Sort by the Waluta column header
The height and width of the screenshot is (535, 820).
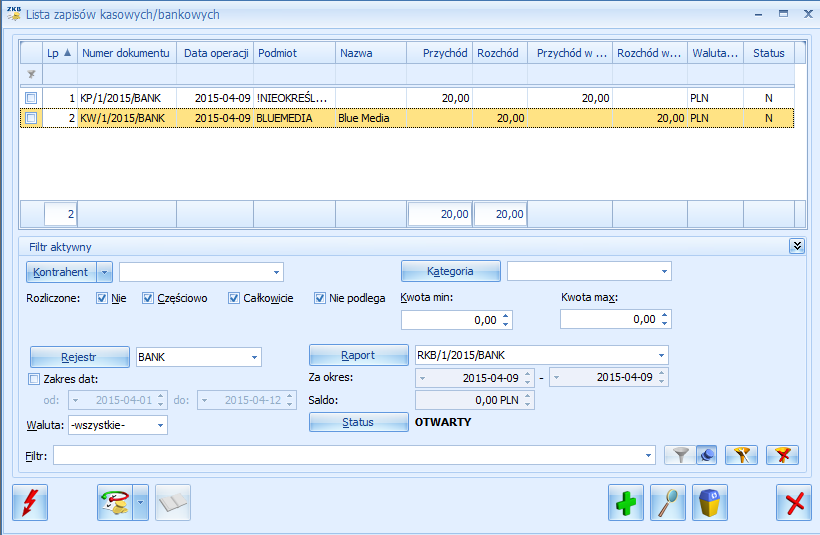tap(715, 53)
